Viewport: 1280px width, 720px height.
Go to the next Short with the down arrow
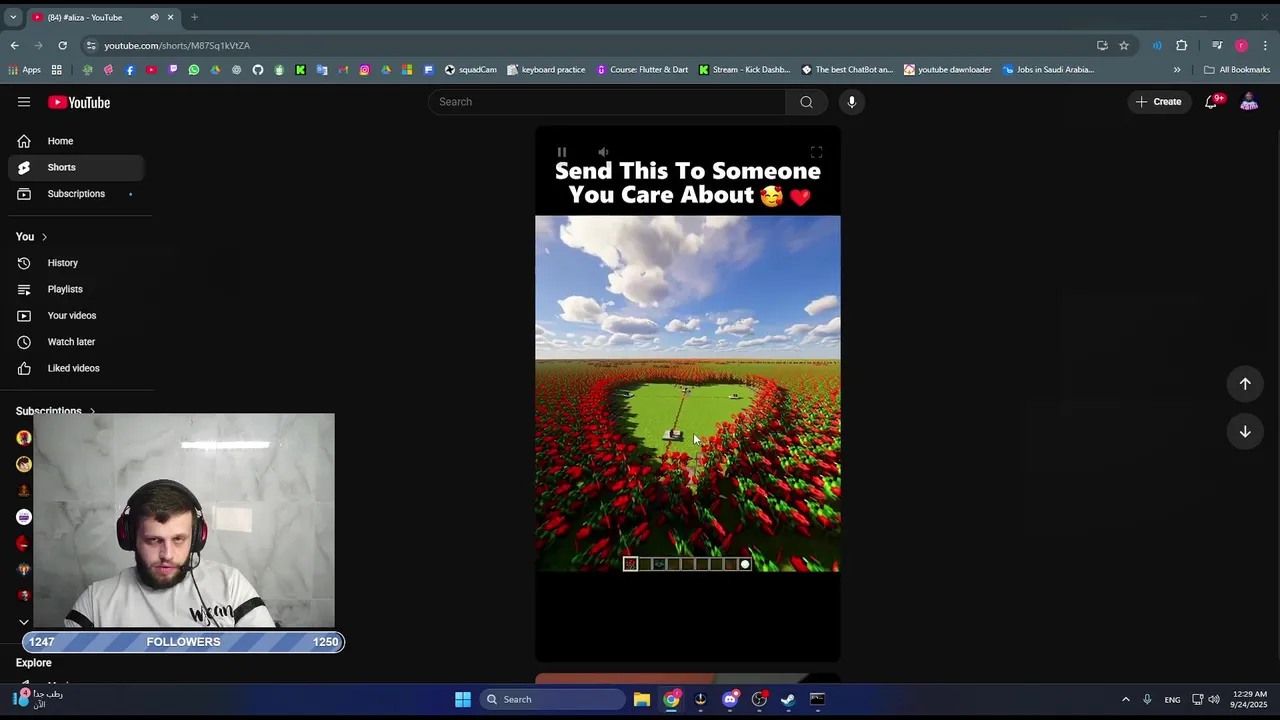(1245, 432)
